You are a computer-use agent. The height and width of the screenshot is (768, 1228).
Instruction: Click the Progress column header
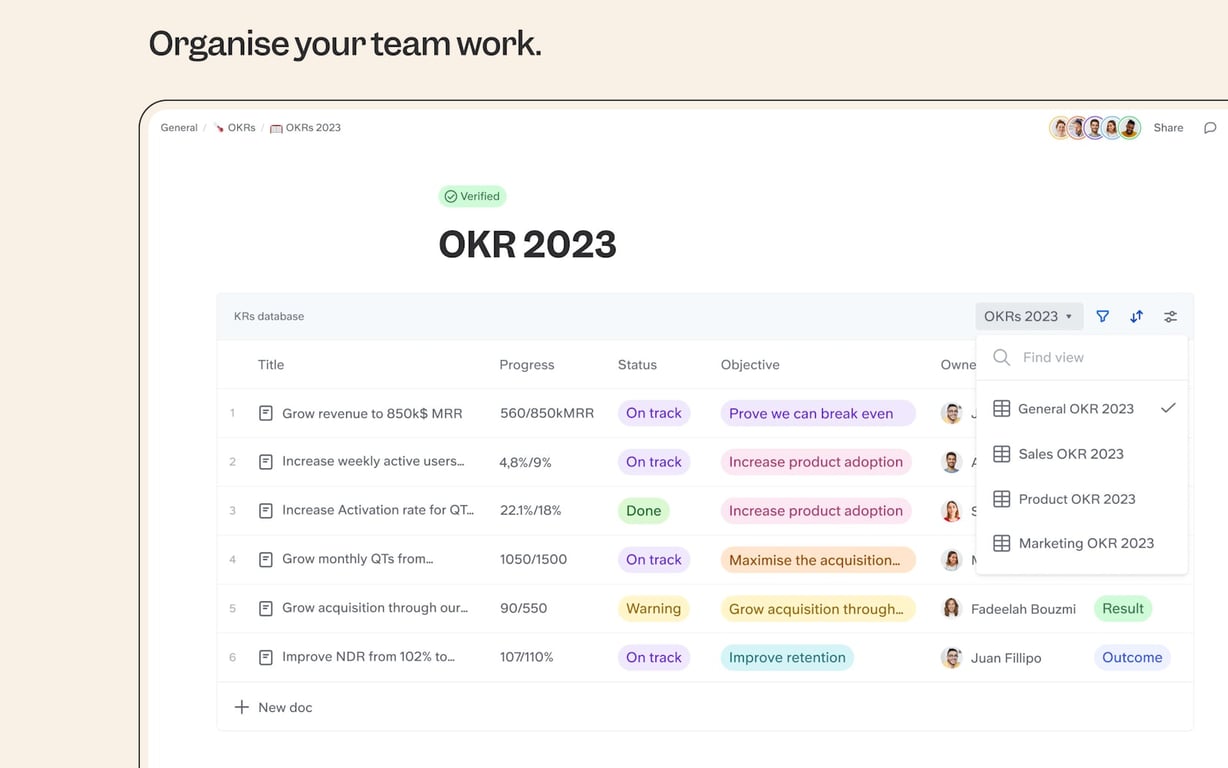click(527, 365)
